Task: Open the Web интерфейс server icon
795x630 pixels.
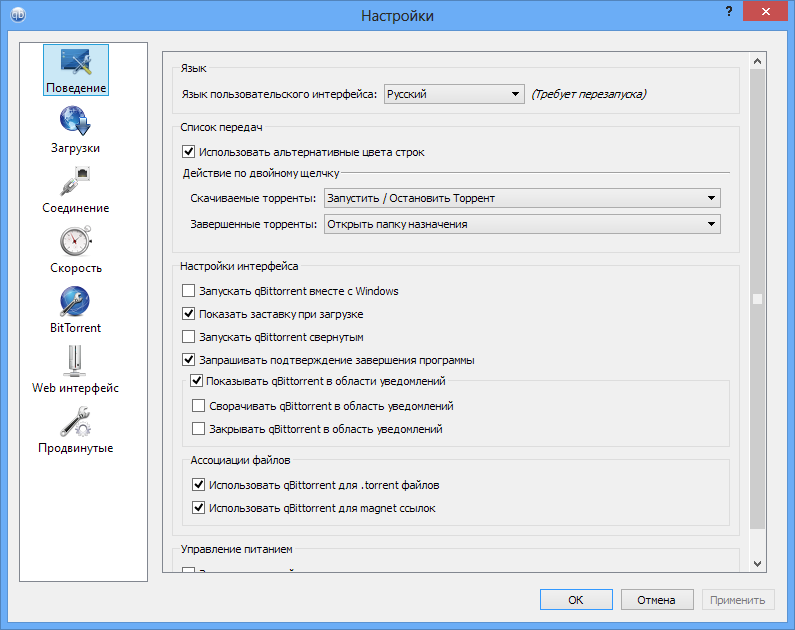Action: tap(75, 361)
